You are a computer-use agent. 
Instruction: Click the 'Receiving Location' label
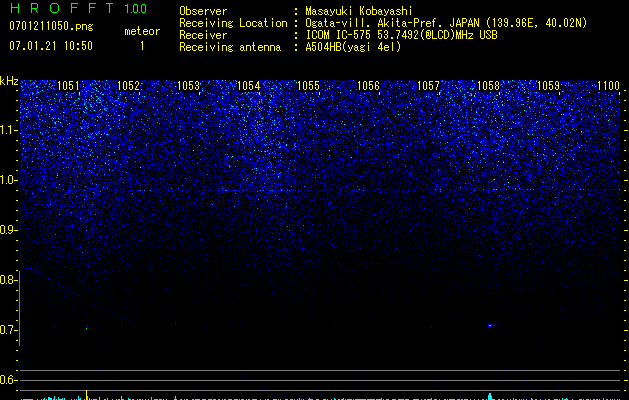coord(233,23)
